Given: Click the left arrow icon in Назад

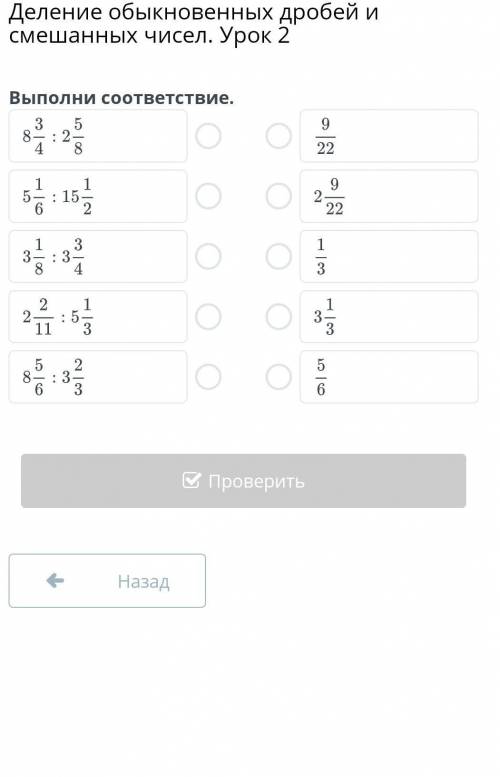Looking at the screenshot, I should tap(55, 580).
